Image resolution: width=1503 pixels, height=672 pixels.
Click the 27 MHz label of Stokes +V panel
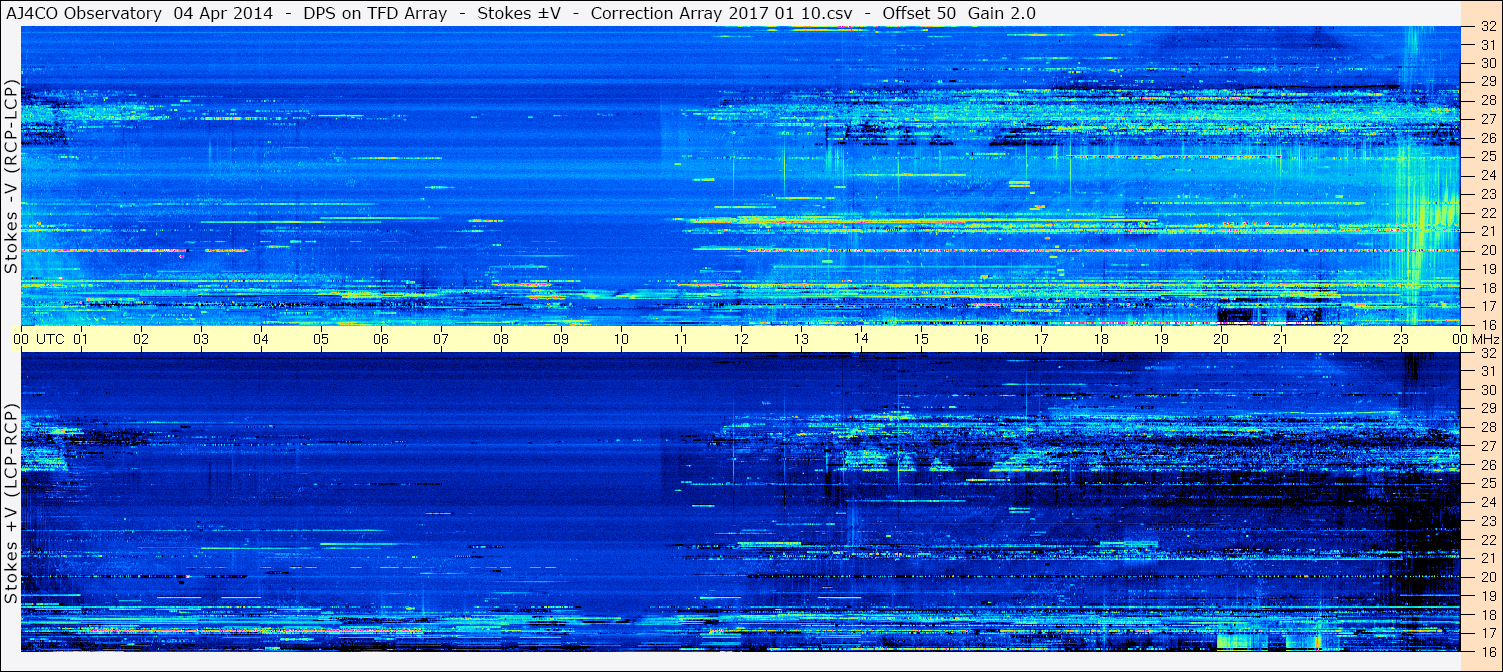1487,446
